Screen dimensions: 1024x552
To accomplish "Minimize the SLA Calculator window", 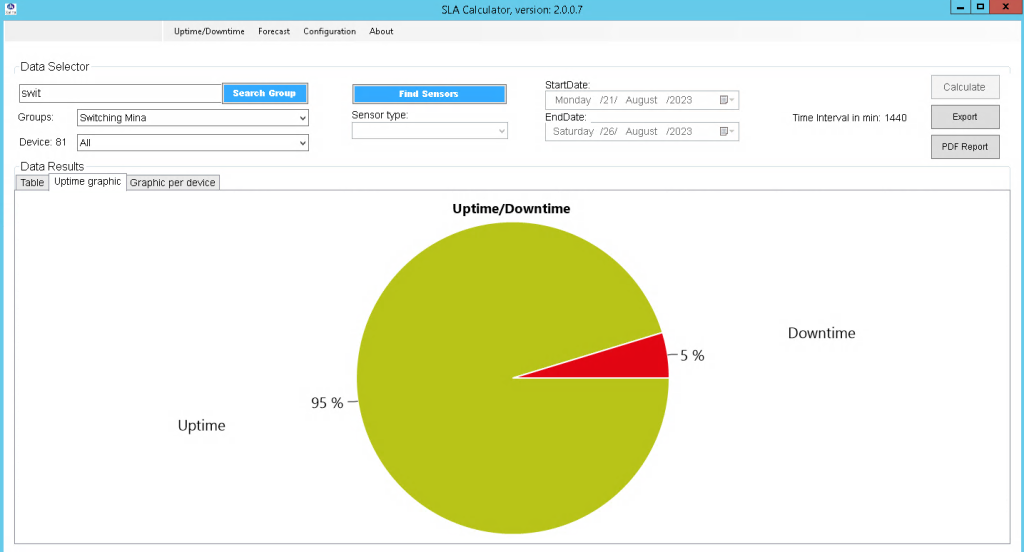I will click(x=960, y=7).
